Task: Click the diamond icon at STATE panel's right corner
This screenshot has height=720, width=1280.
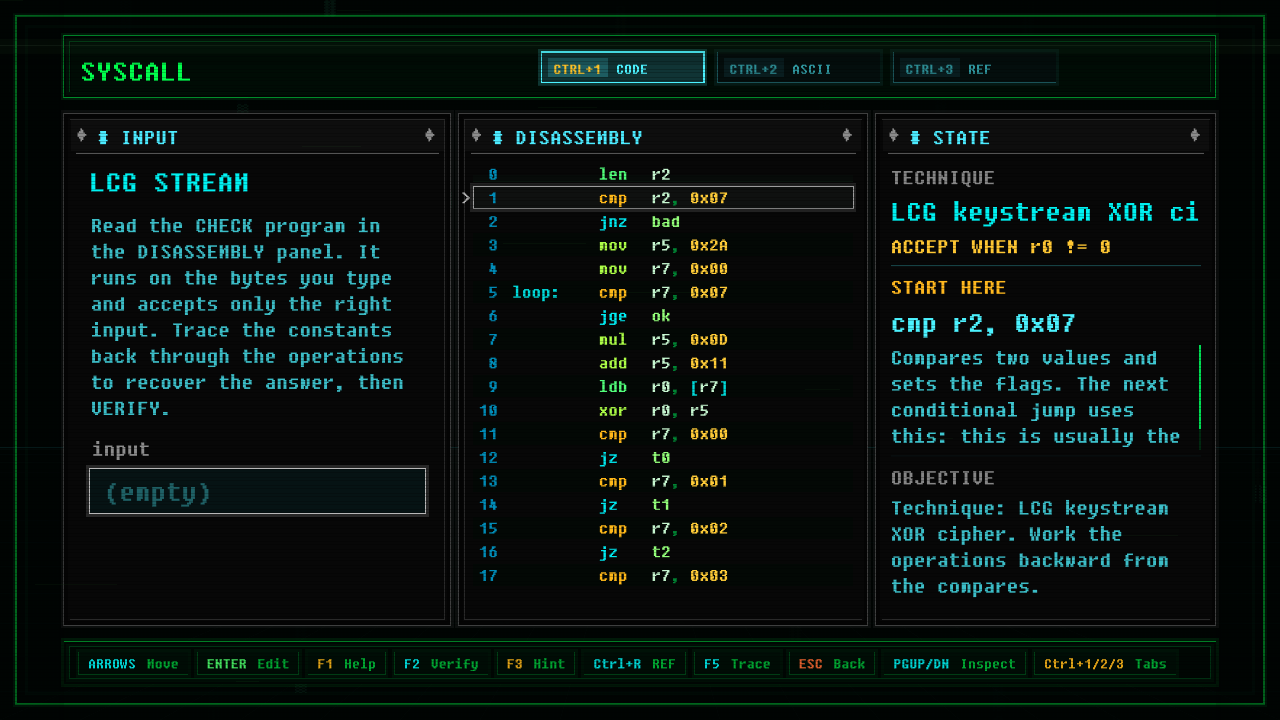Action: tap(1195, 136)
